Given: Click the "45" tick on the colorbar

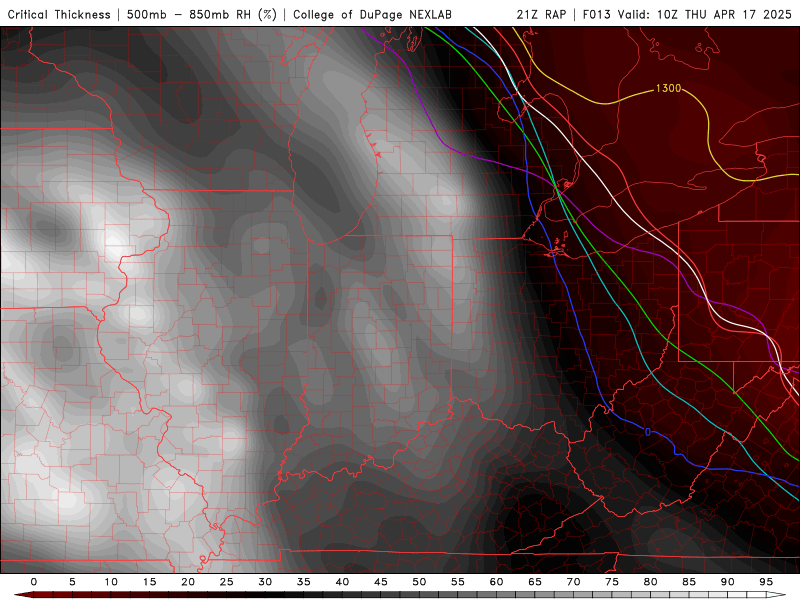Looking at the screenshot, I should [381, 582].
